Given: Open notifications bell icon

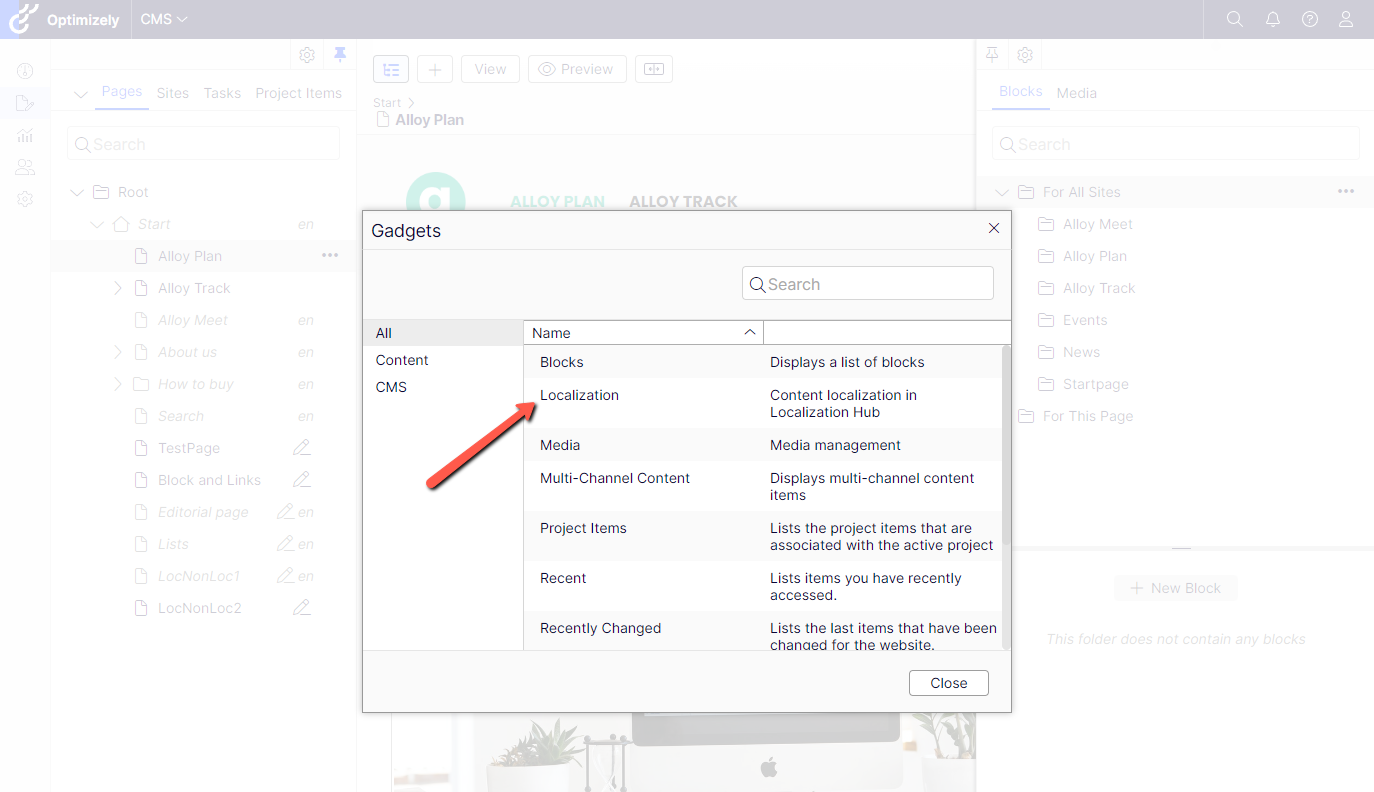Looking at the screenshot, I should tap(1272, 19).
